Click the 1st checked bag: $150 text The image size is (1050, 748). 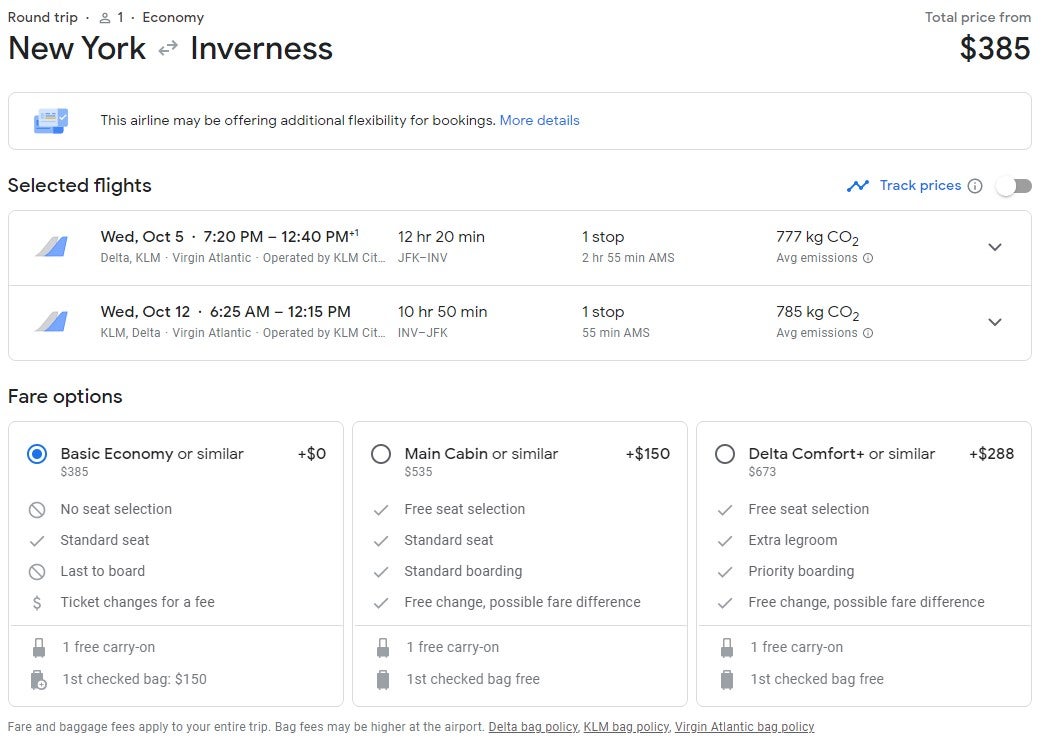click(x=135, y=680)
